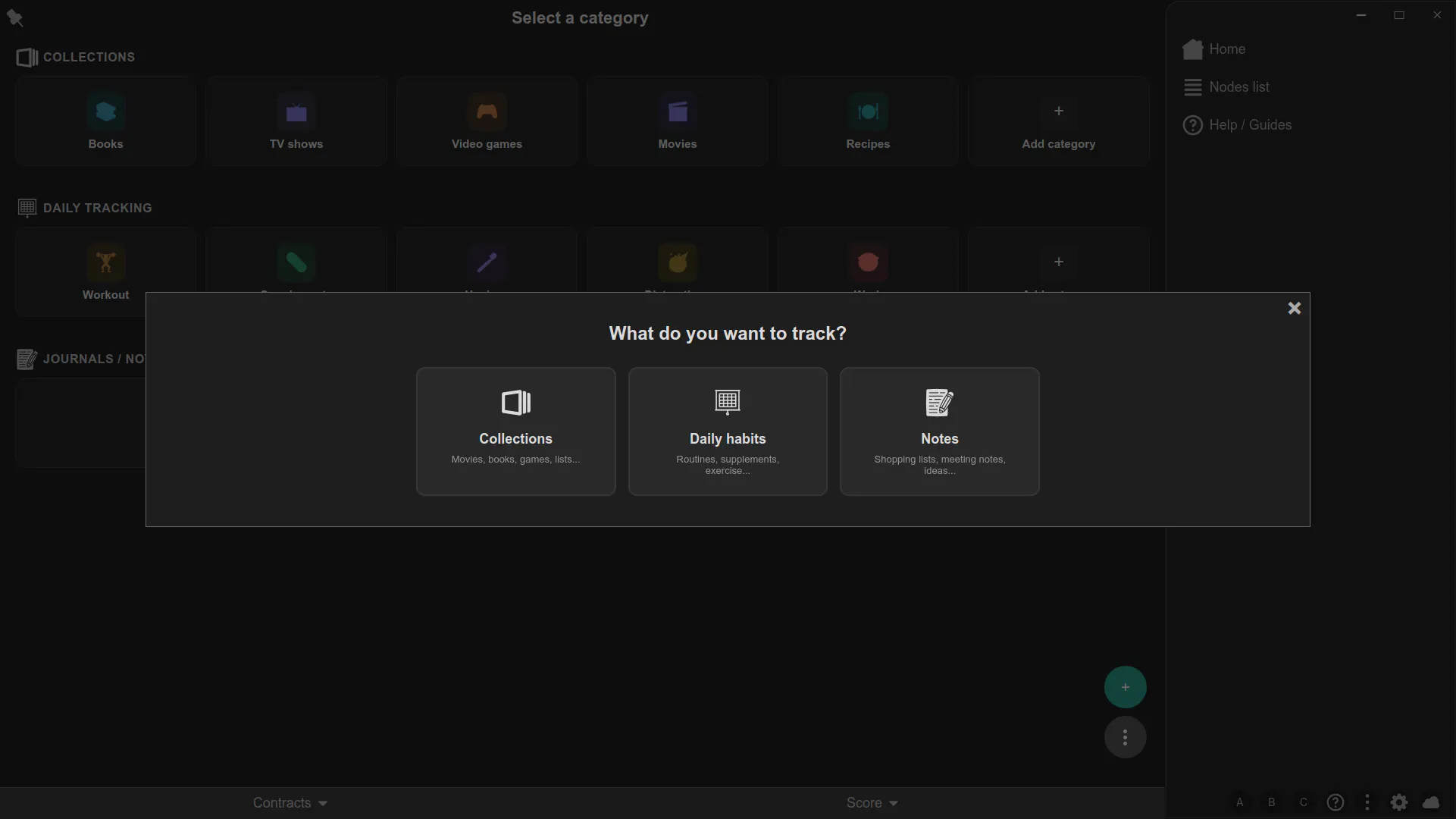The height and width of the screenshot is (819, 1456).
Task: Open the Recipes category
Action: (x=868, y=121)
